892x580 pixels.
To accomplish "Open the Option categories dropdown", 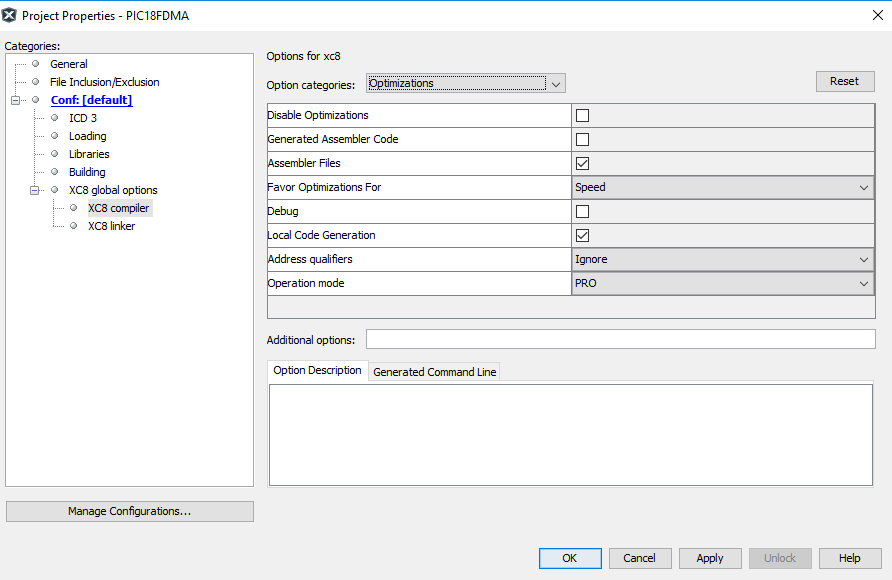I will click(x=466, y=84).
